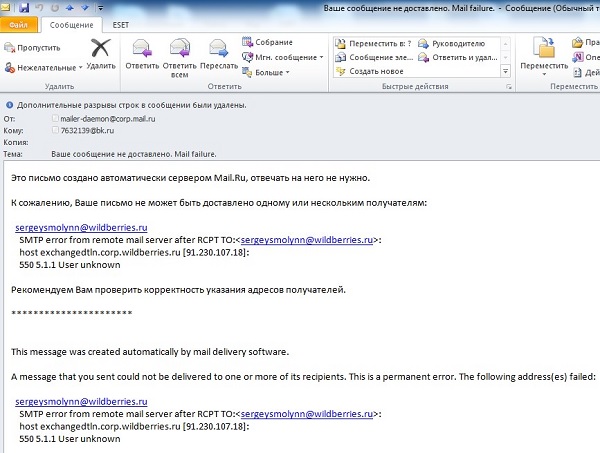Forward message via Переслать icon
Viewport: 600px width, 453px height.
pyautogui.click(x=219, y=54)
